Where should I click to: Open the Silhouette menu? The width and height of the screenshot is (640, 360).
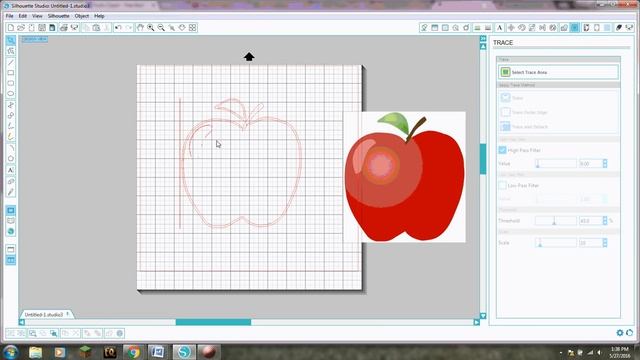(x=58, y=16)
